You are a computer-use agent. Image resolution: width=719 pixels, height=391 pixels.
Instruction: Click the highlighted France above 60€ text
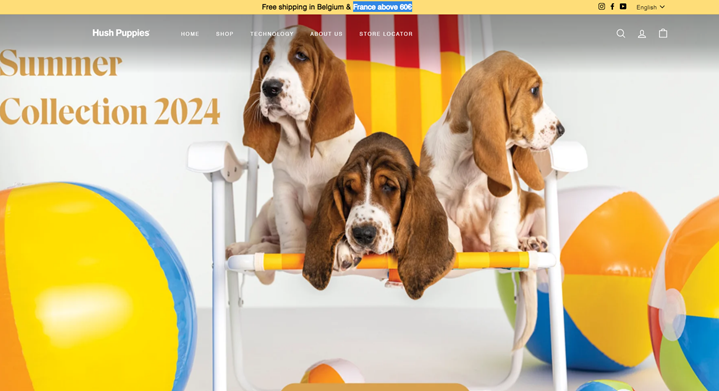382,7
